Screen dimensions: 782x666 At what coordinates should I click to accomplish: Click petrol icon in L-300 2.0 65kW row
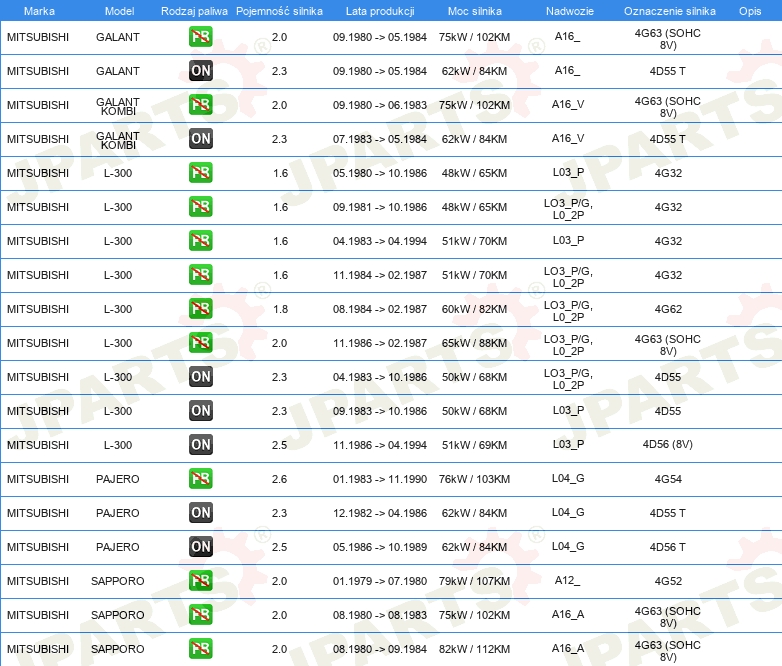[x=200, y=342]
